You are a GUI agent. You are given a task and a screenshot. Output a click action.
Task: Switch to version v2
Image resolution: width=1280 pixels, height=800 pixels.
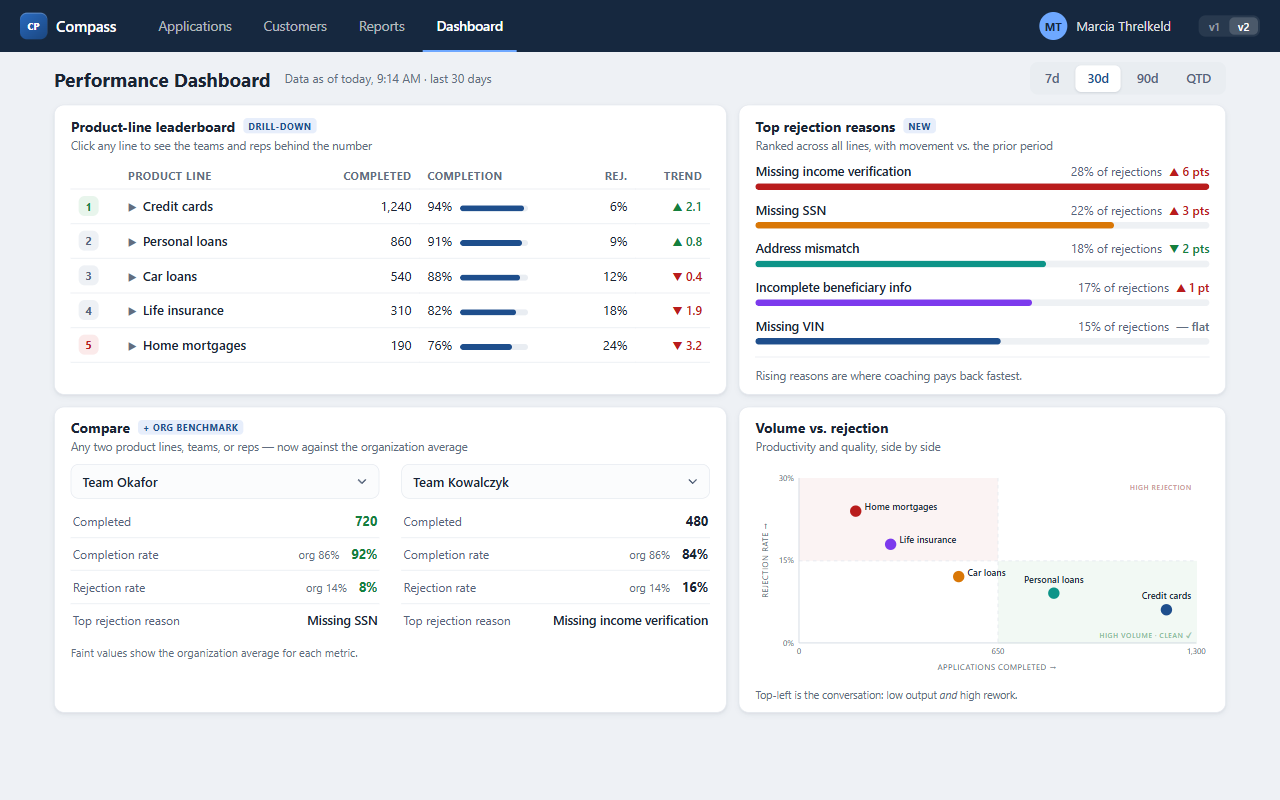[x=1243, y=27]
